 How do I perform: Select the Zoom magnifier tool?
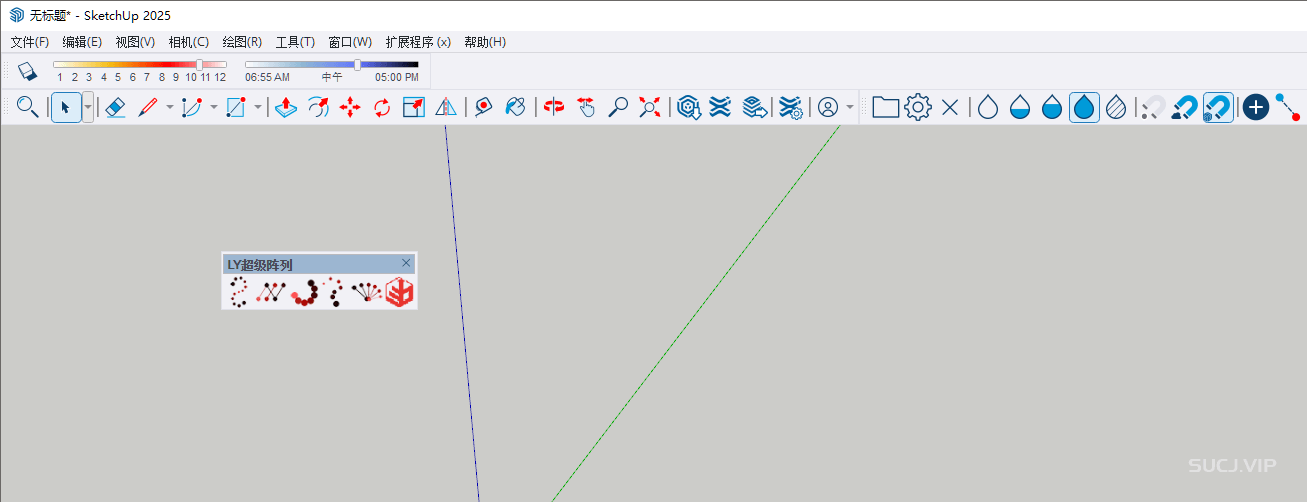tap(618, 107)
